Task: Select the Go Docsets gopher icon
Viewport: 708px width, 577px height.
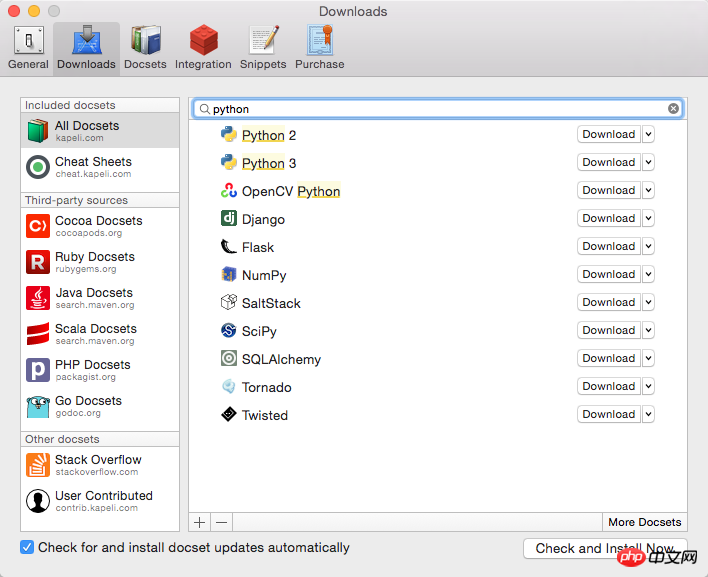Action: tap(37, 406)
